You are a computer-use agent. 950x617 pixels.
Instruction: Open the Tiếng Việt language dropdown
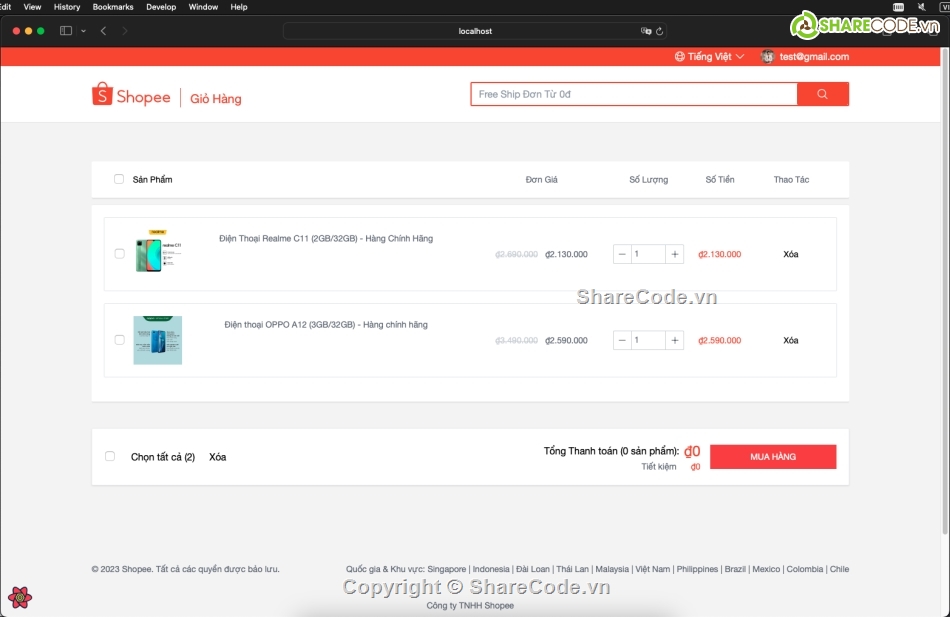(709, 56)
